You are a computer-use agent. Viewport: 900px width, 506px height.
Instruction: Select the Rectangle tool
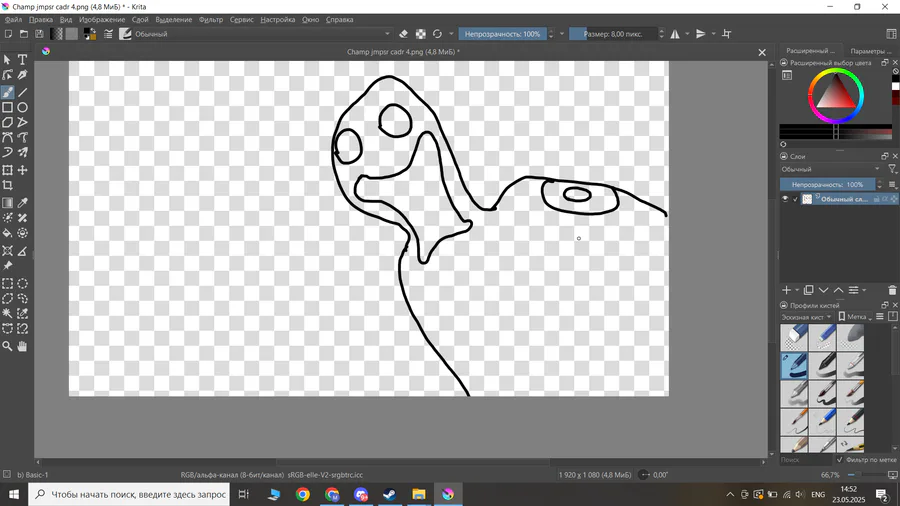click(7, 107)
